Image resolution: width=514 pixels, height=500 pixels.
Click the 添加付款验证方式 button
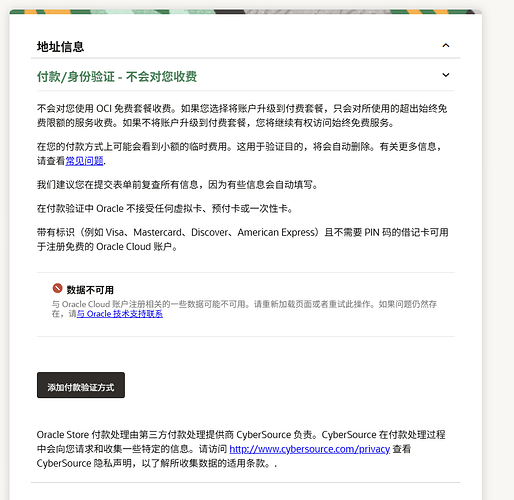(x=81, y=385)
